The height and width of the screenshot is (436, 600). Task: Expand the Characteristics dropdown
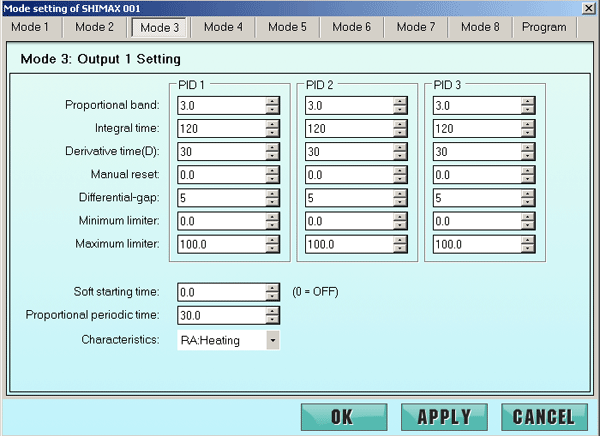pos(272,341)
